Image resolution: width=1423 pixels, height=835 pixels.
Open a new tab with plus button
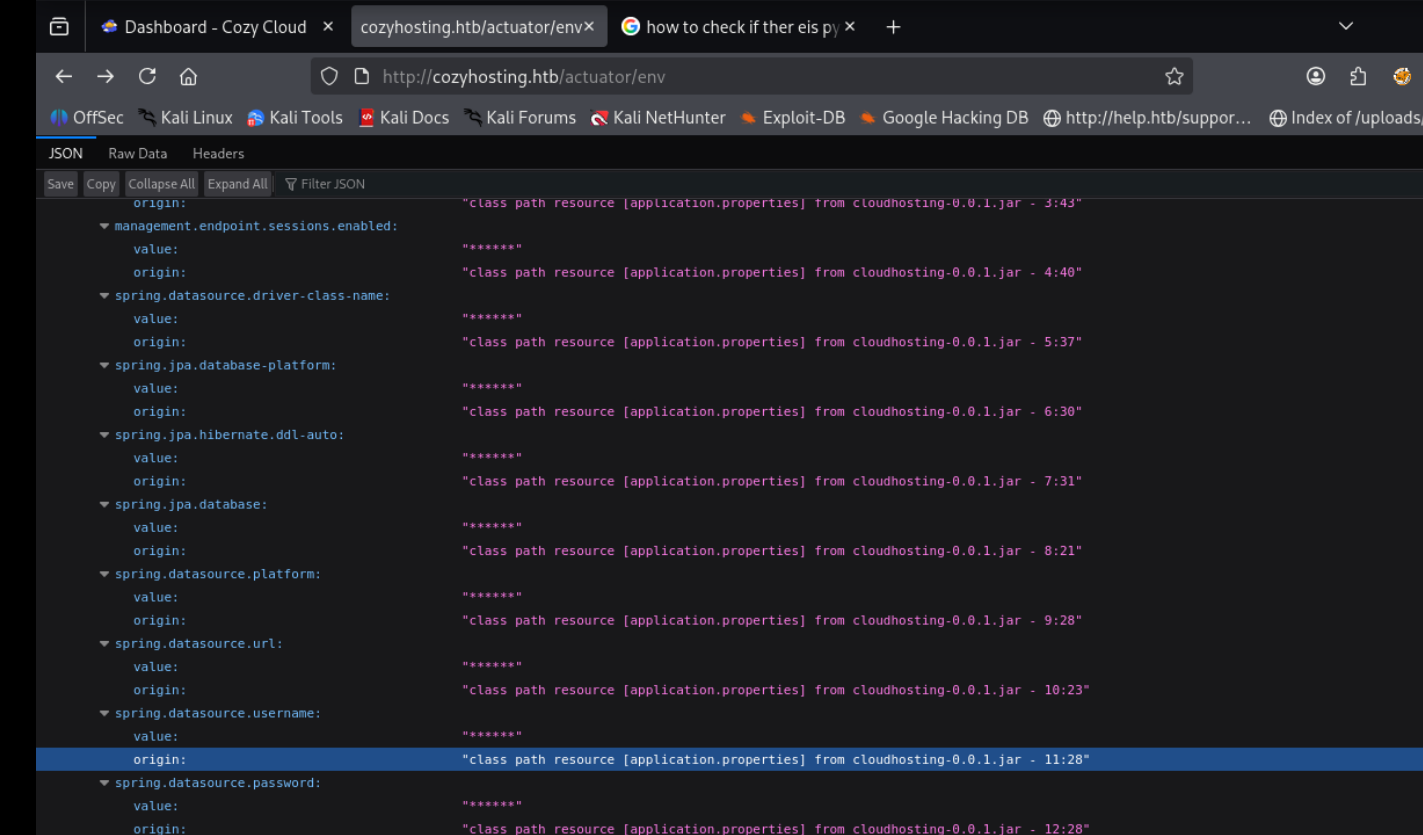click(x=893, y=27)
